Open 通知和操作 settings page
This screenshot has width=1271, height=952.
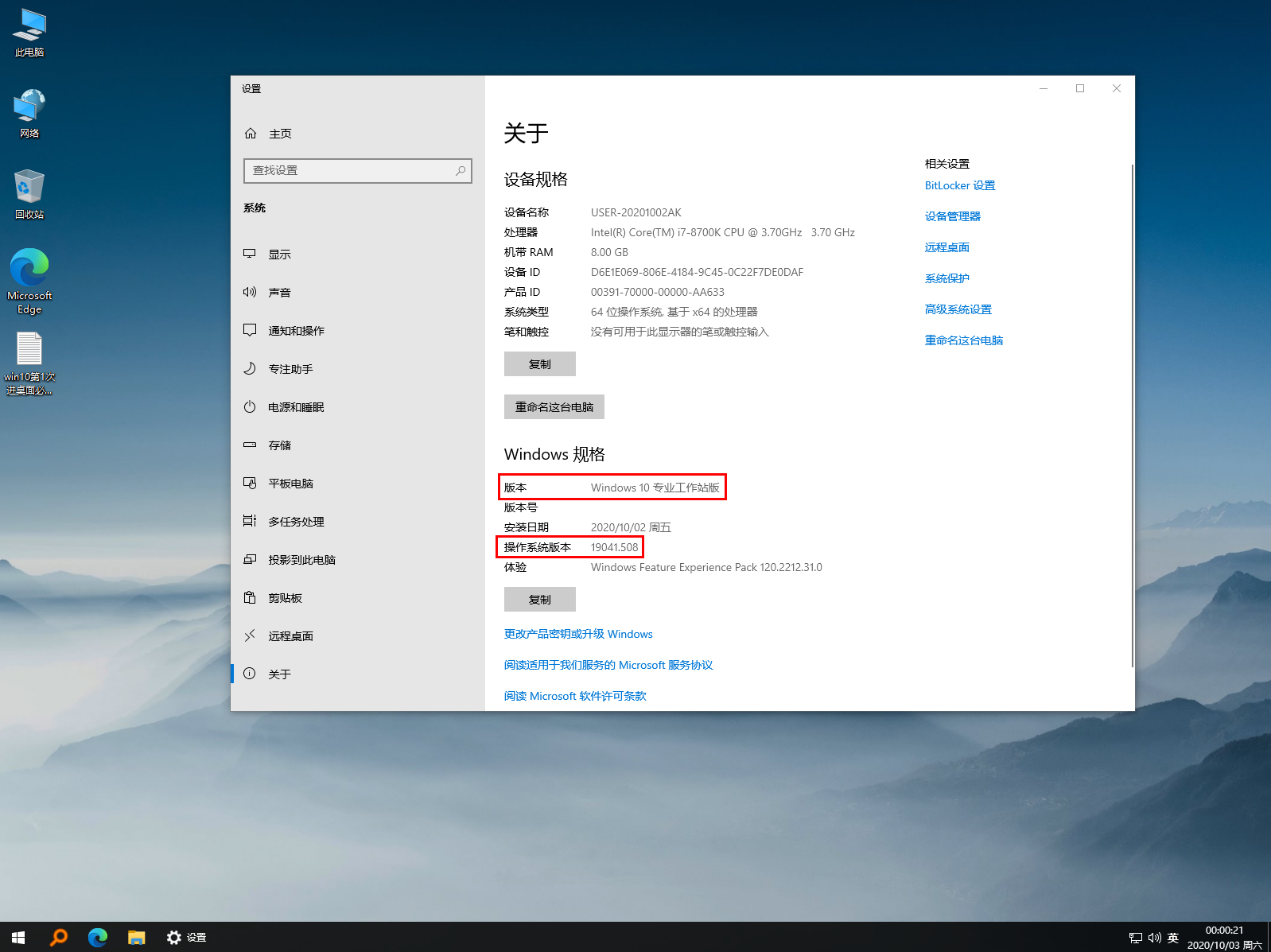point(358,331)
